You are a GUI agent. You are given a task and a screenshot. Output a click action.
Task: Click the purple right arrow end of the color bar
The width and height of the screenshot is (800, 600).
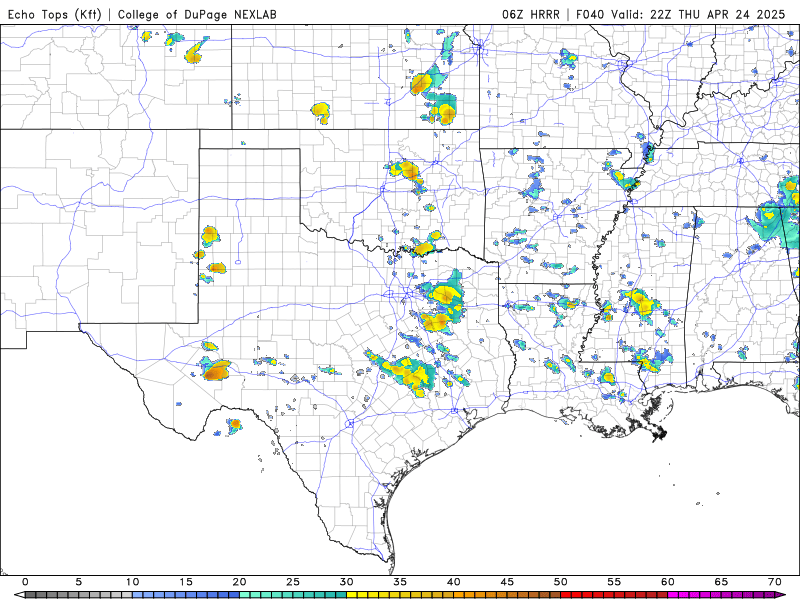coord(781,595)
